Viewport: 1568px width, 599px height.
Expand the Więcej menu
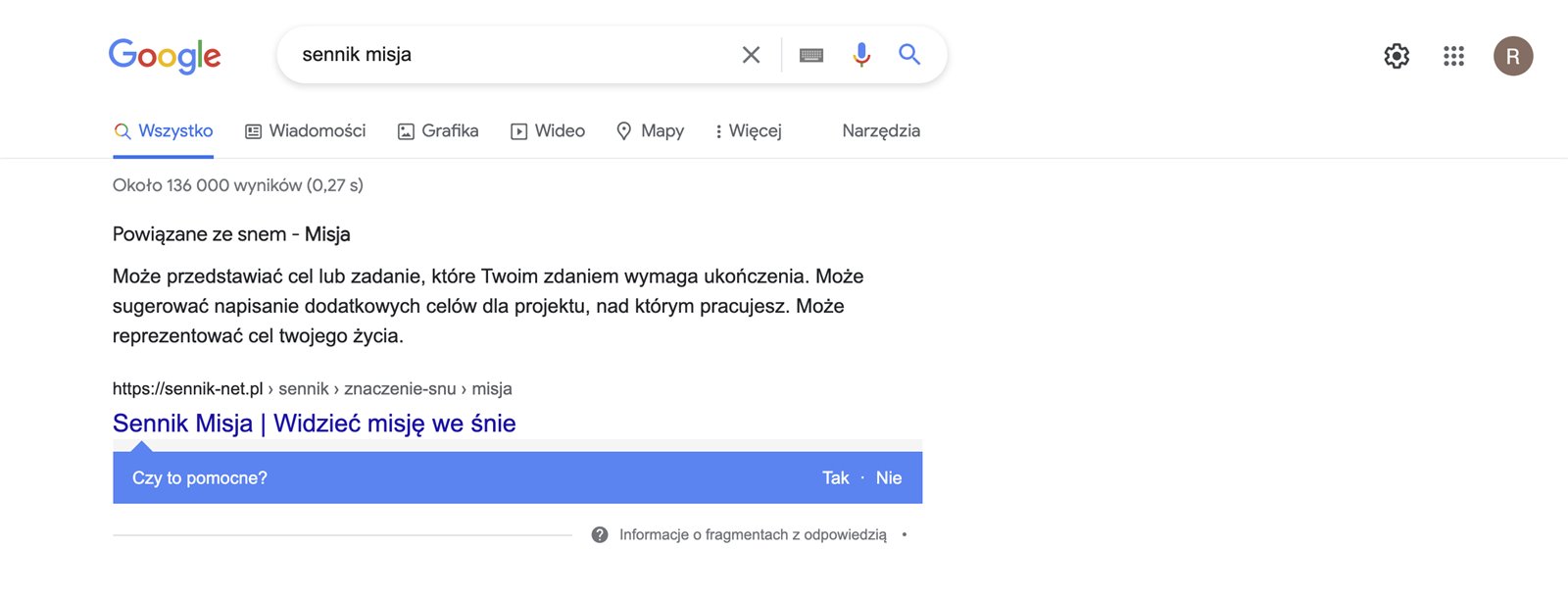pos(748,131)
